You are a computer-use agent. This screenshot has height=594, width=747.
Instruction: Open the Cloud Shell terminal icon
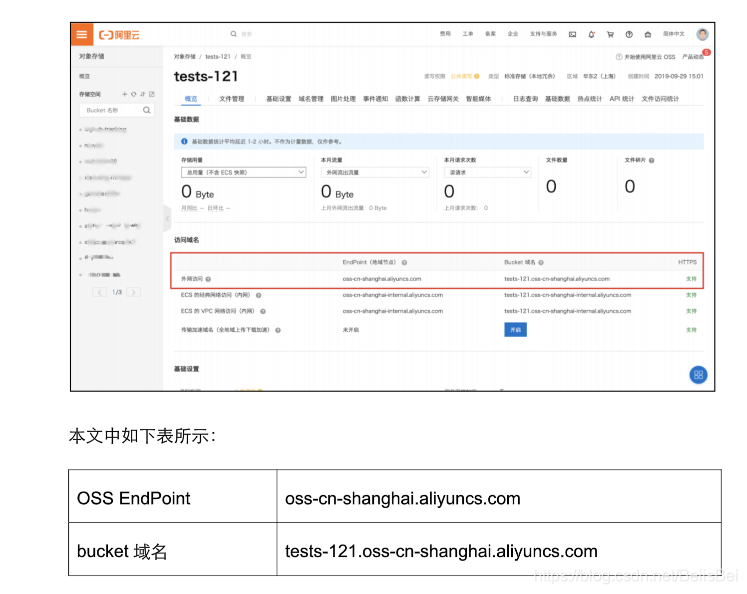point(573,34)
